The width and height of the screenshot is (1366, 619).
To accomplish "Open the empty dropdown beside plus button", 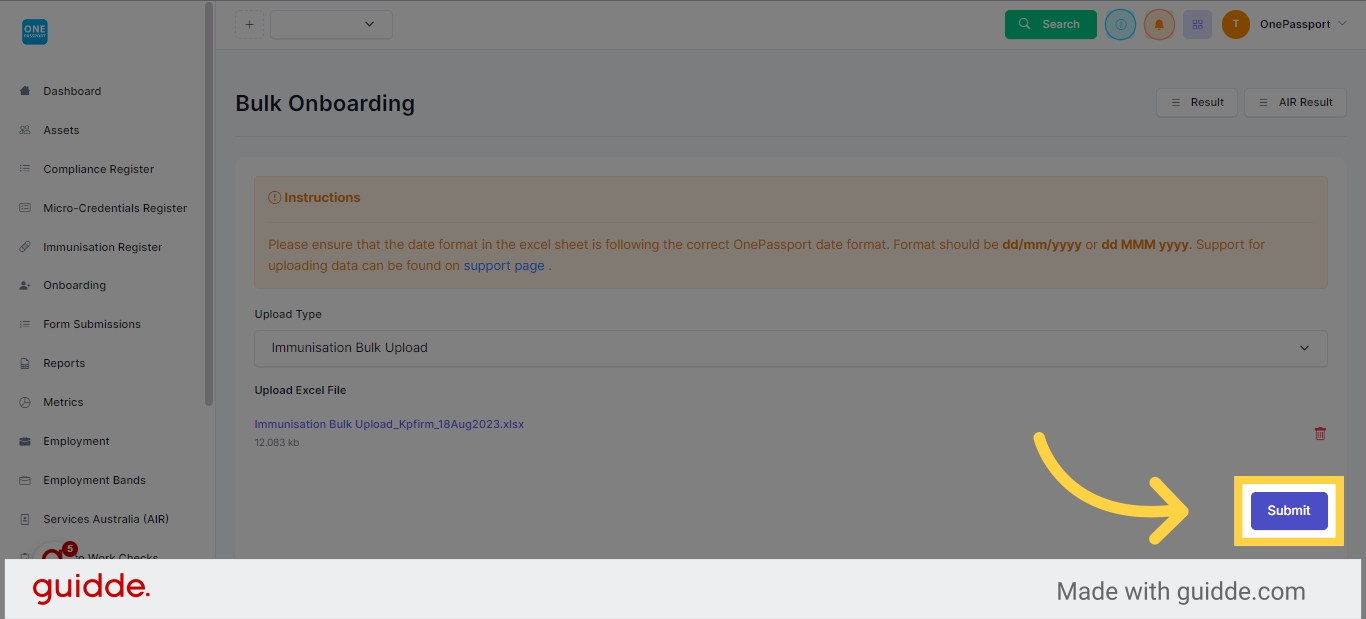I will pos(331,24).
